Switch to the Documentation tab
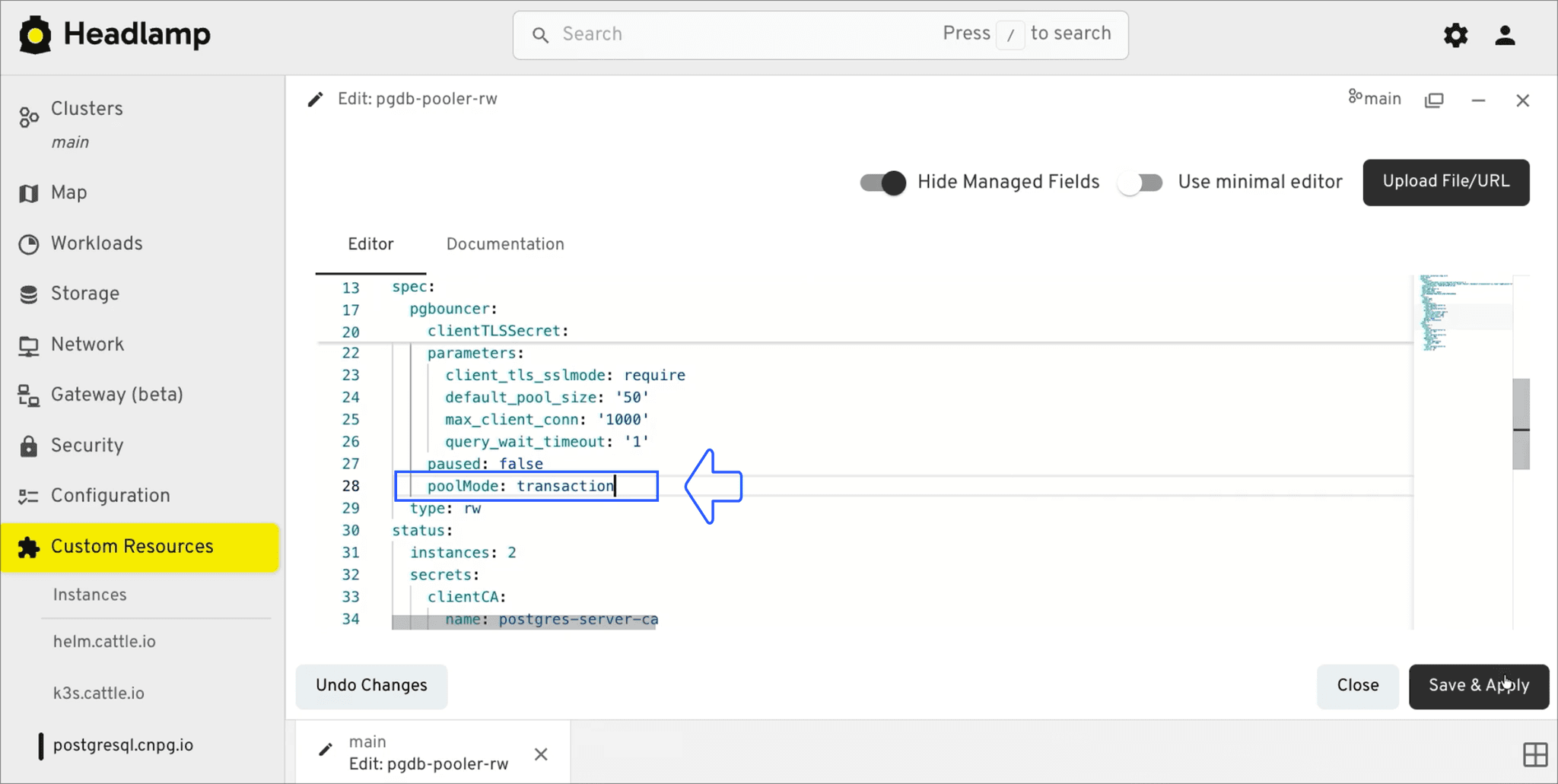 point(505,244)
